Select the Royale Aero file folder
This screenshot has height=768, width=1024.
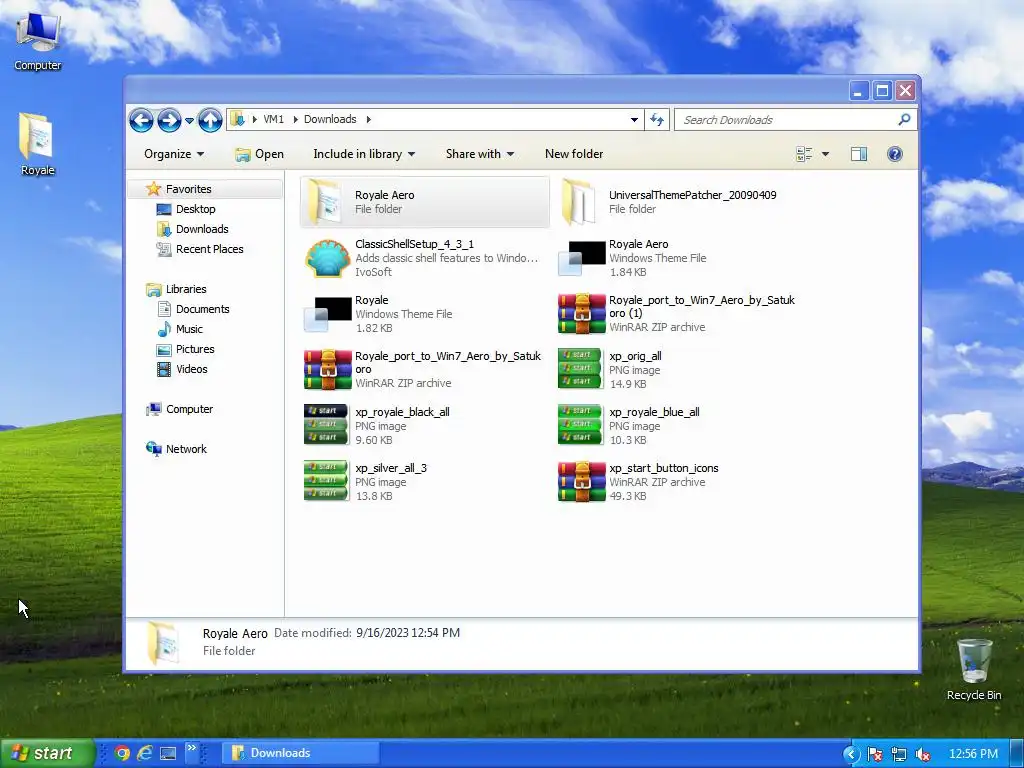[424, 202]
